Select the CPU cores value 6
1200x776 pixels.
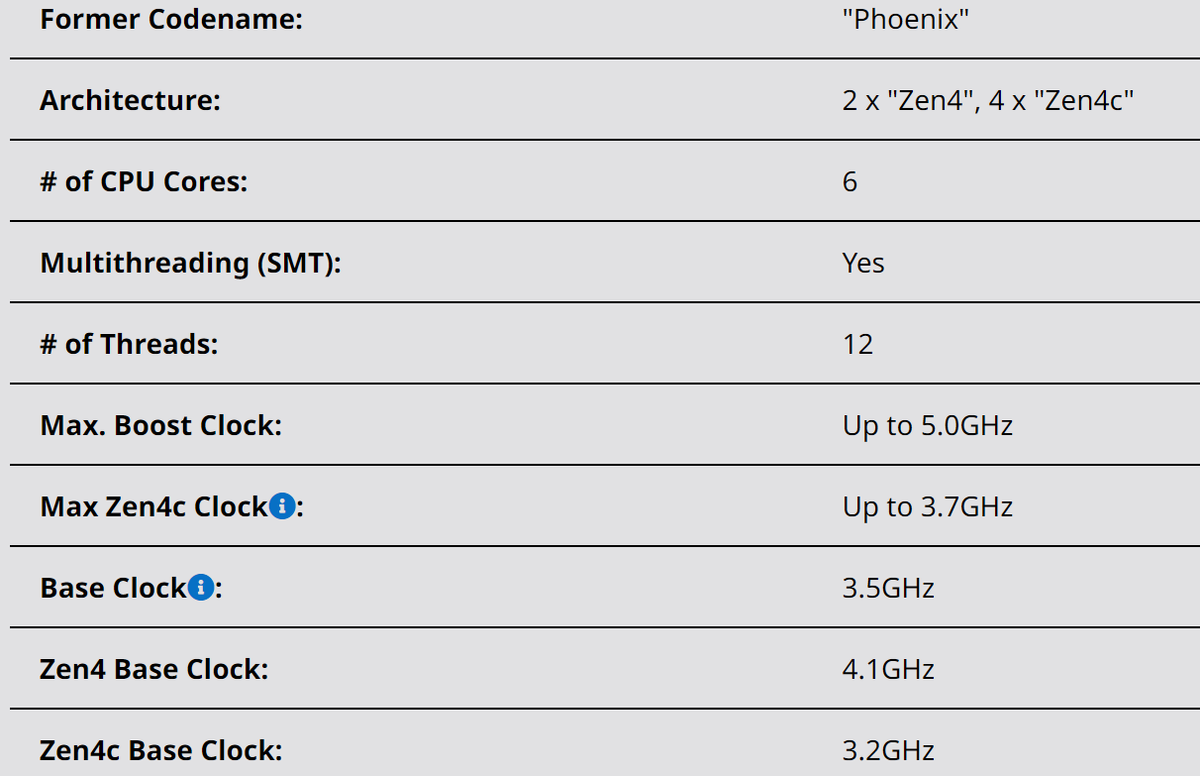(x=850, y=182)
